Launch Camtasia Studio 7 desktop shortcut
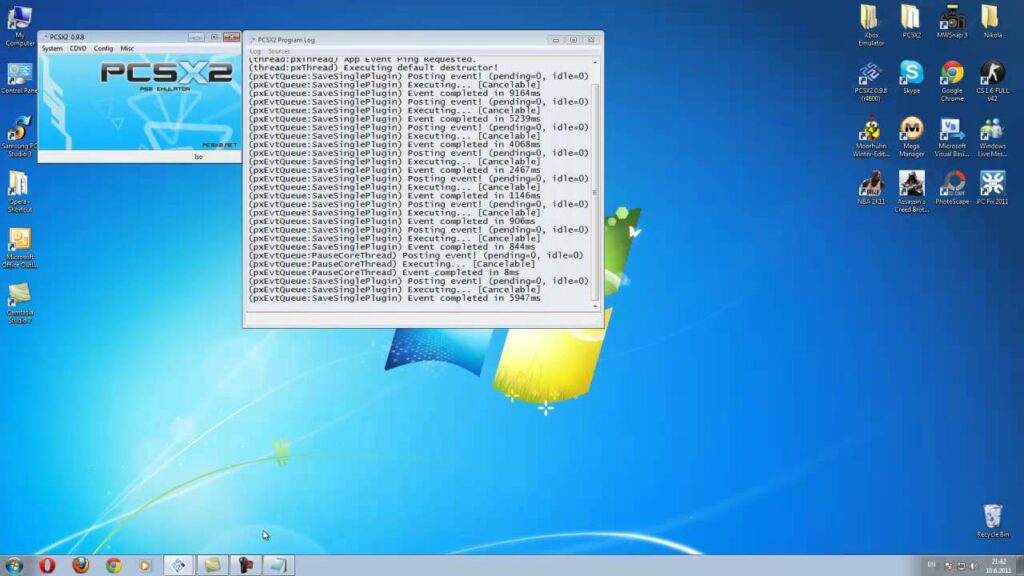Image resolution: width=1024 pixels, height=576 pixels. pos(20,303)
